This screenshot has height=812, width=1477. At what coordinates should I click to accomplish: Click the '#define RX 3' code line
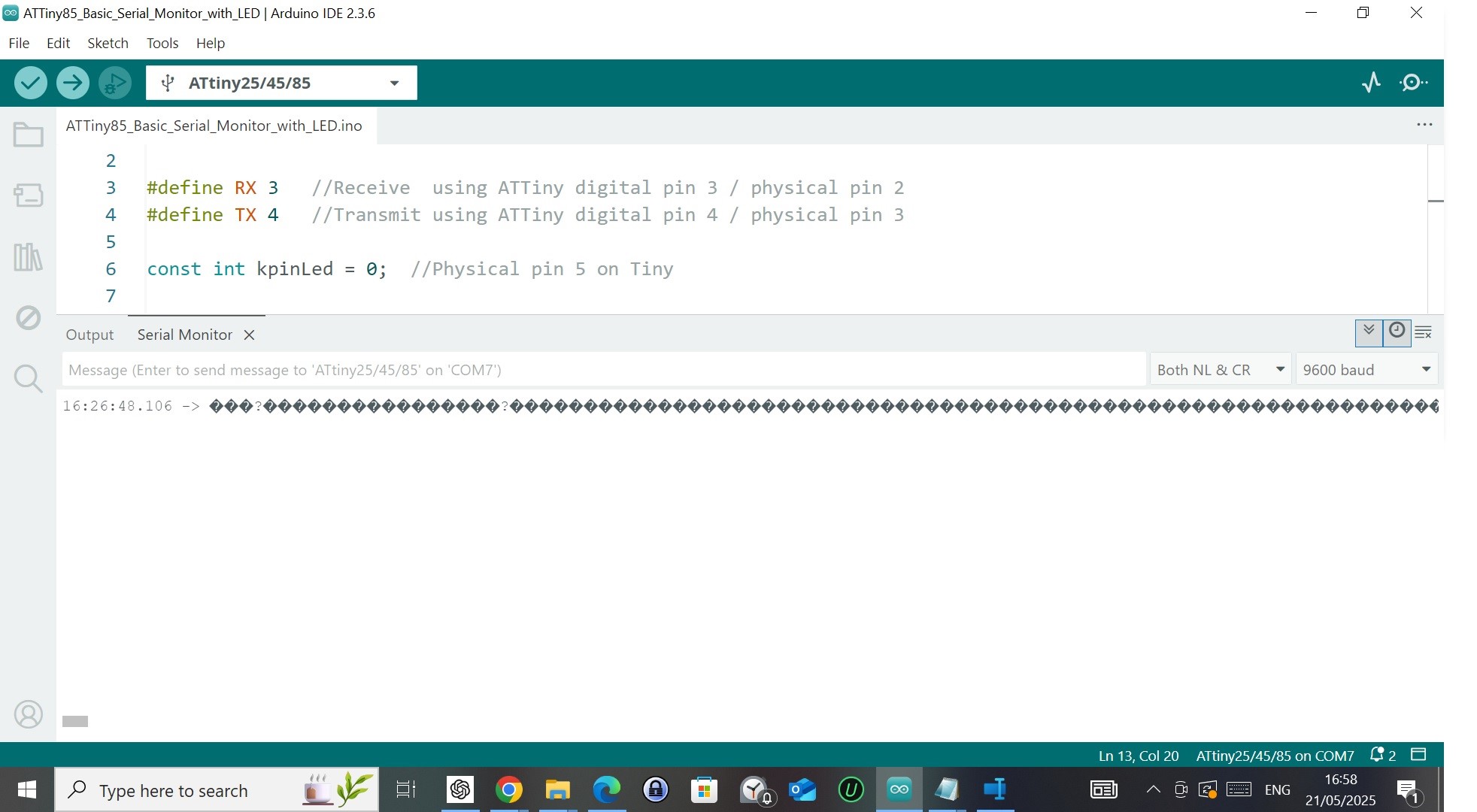pyautogui.click(x=213, y=187)
